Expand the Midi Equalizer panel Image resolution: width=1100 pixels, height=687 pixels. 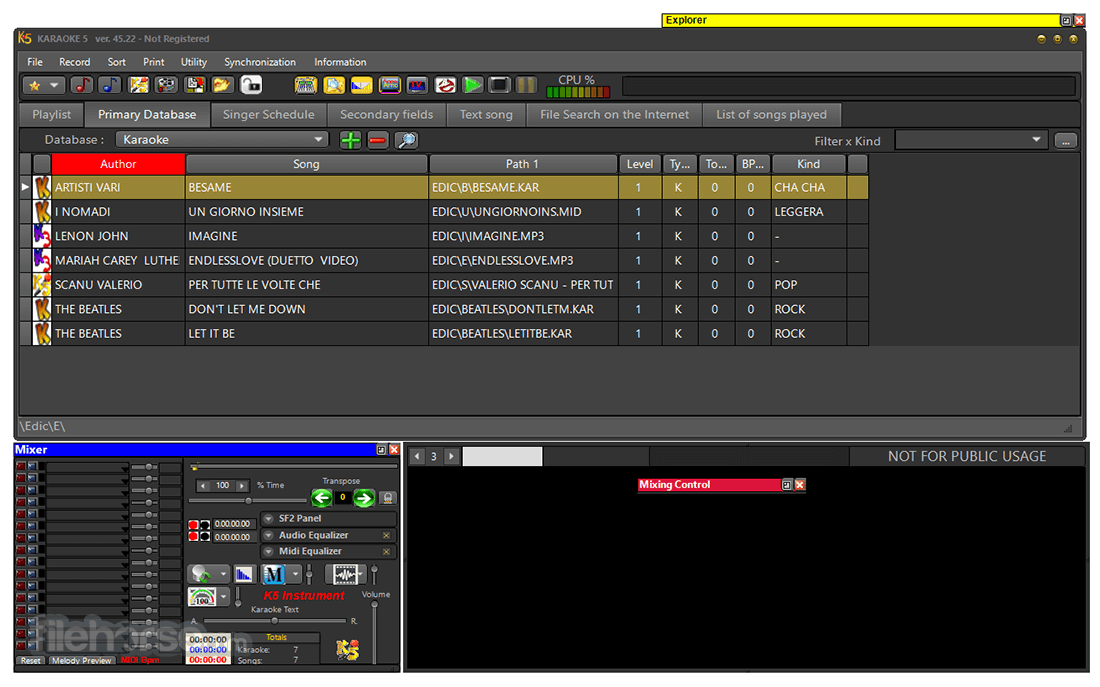tap(269, 552)
